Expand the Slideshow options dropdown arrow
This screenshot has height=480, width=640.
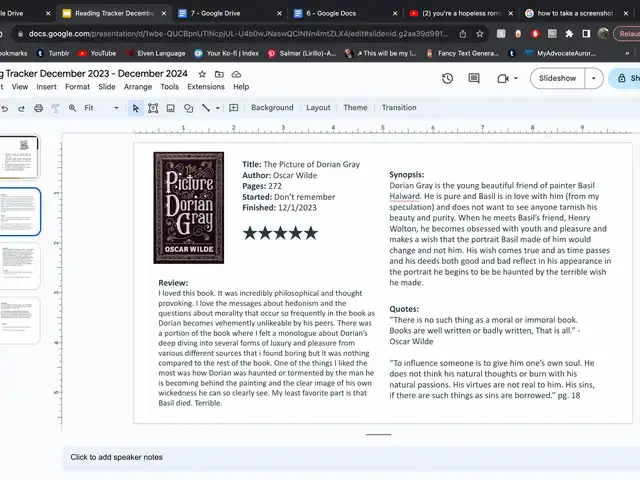tap(595, 78)
